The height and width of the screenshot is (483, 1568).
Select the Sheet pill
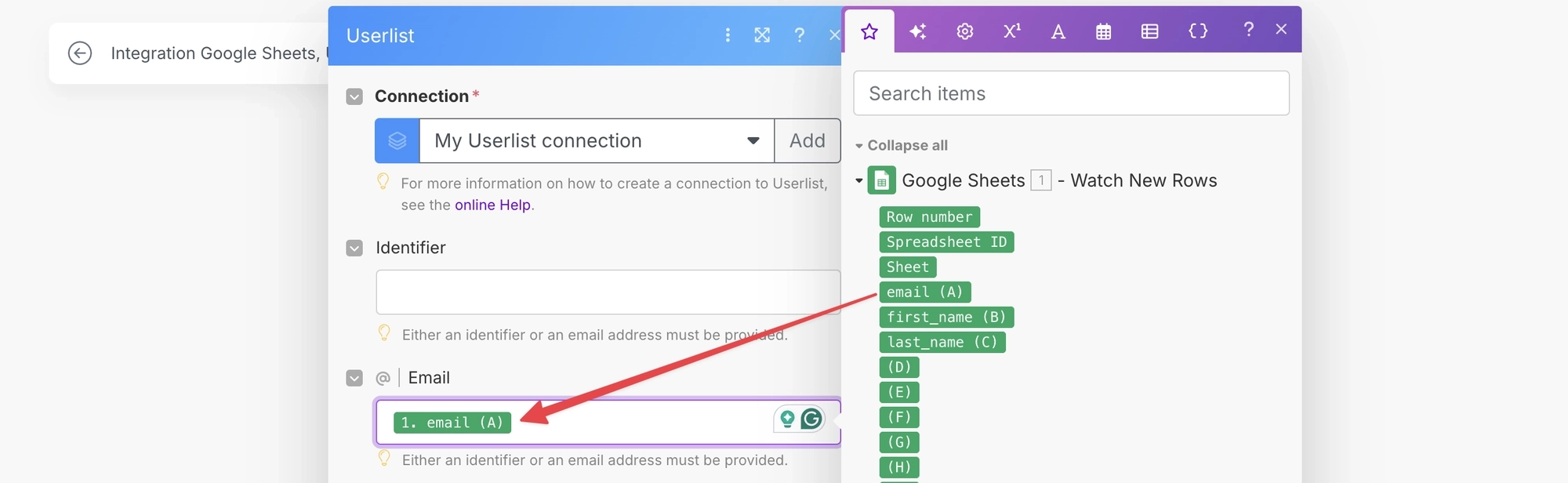(908, 267)
